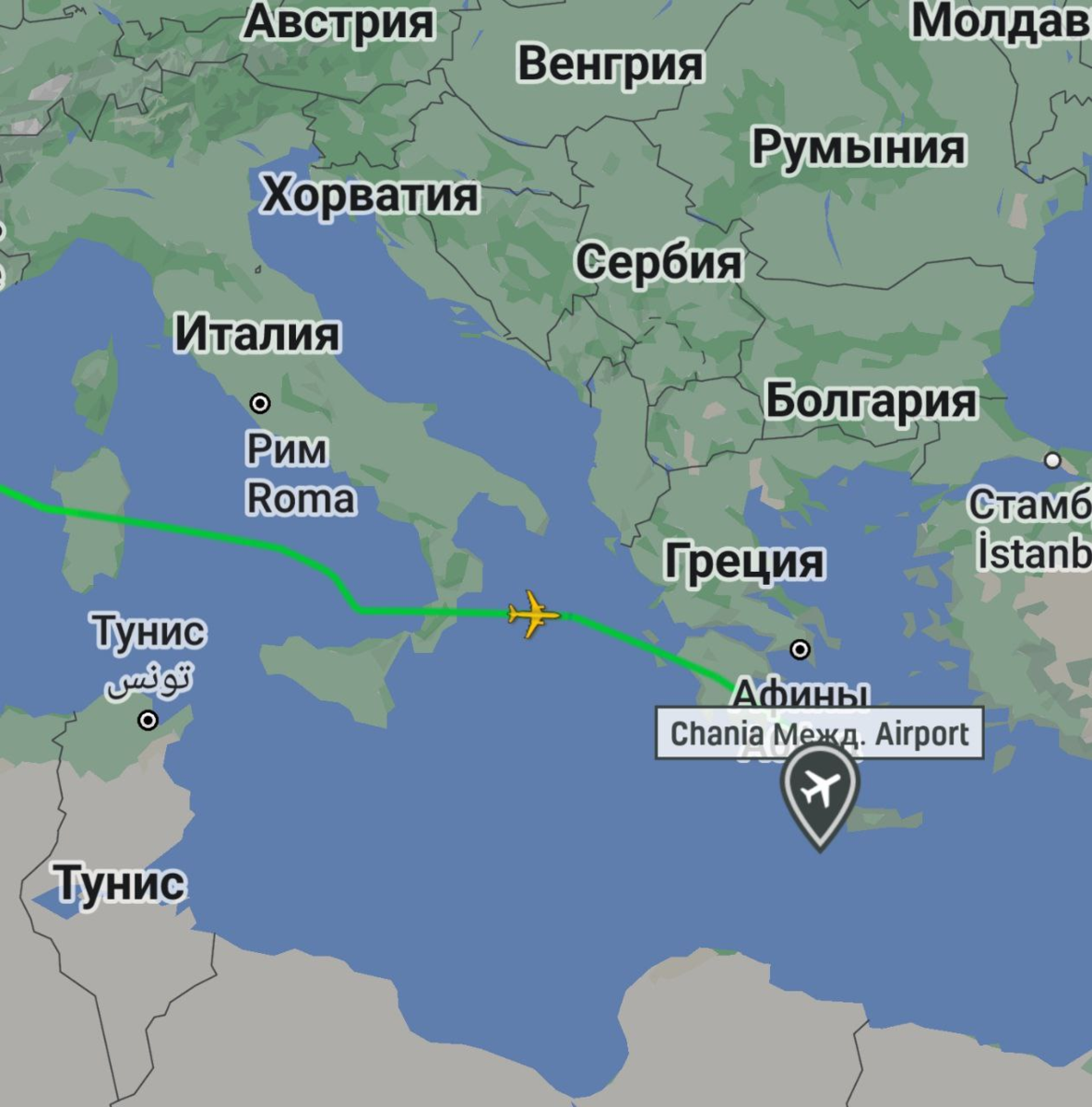
Task: Click the Тунис label with Arabic text
Action: [148, 656]
